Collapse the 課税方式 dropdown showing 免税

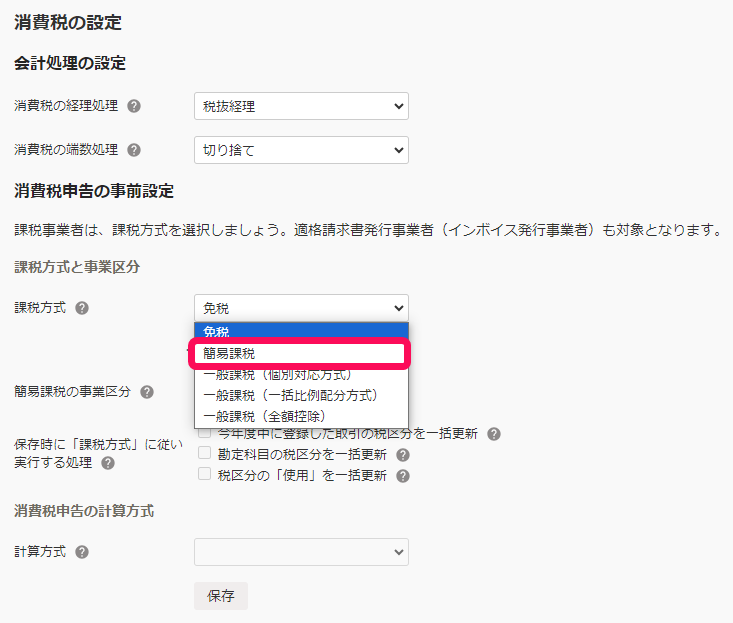[x=301, y=308]
